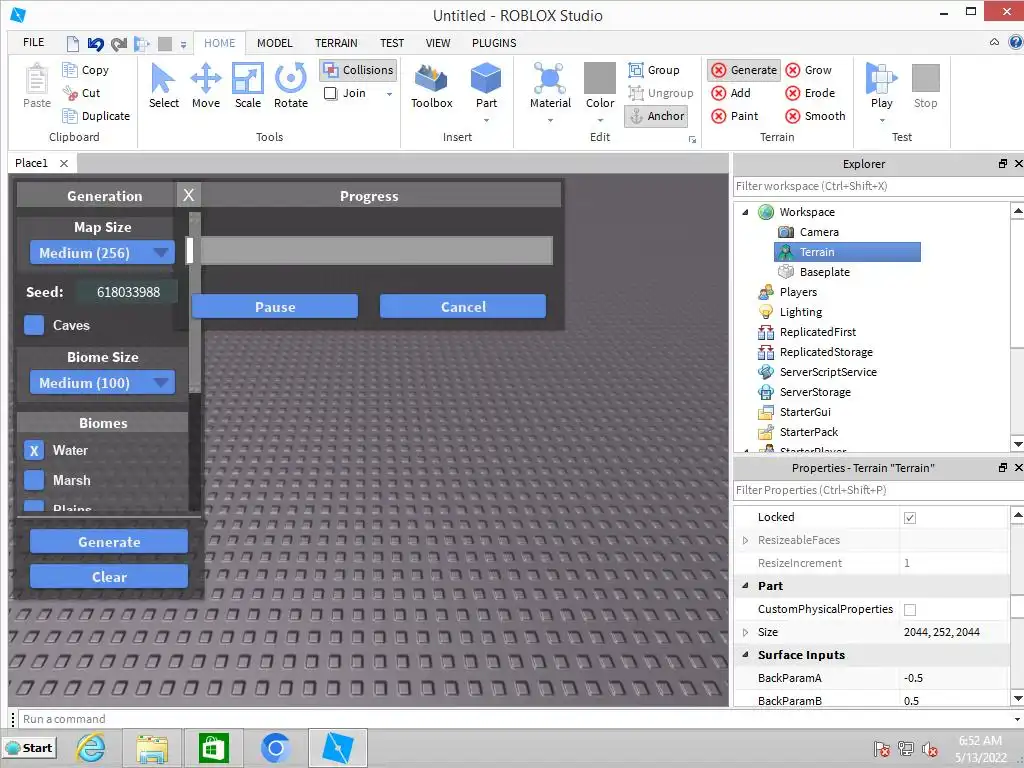Select the terrain Erode tool
Viewport: 1024px width, 768px height.
[x=810, y=93]
